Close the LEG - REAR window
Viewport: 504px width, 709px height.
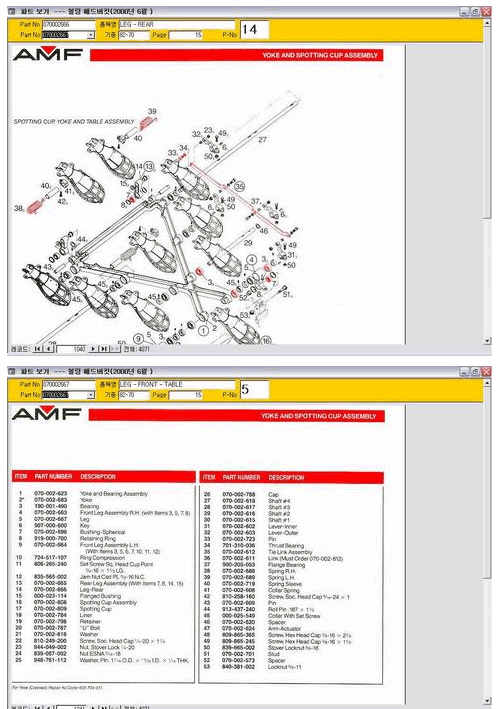point(486,11)
